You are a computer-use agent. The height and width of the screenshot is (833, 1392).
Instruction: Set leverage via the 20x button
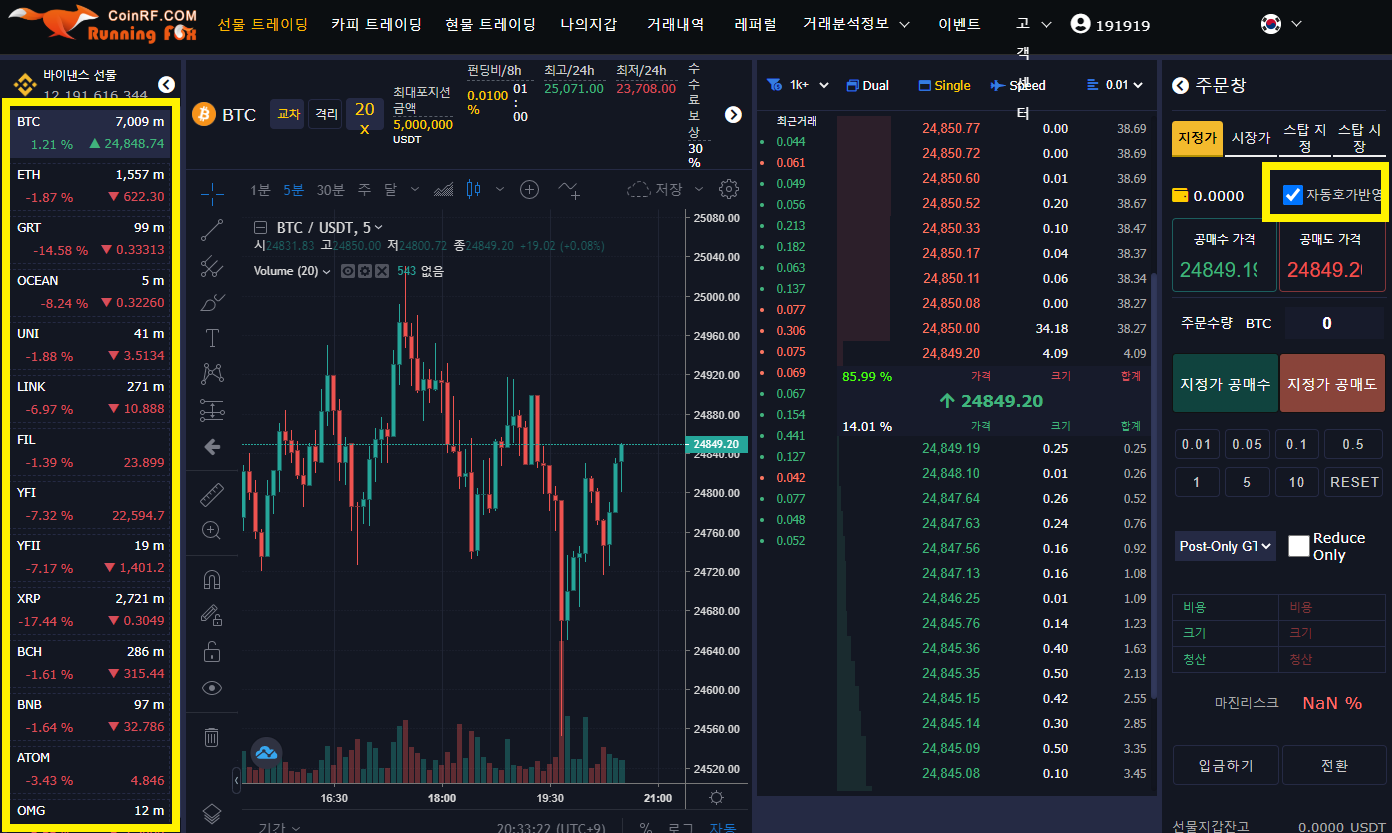tap(364, 114)
